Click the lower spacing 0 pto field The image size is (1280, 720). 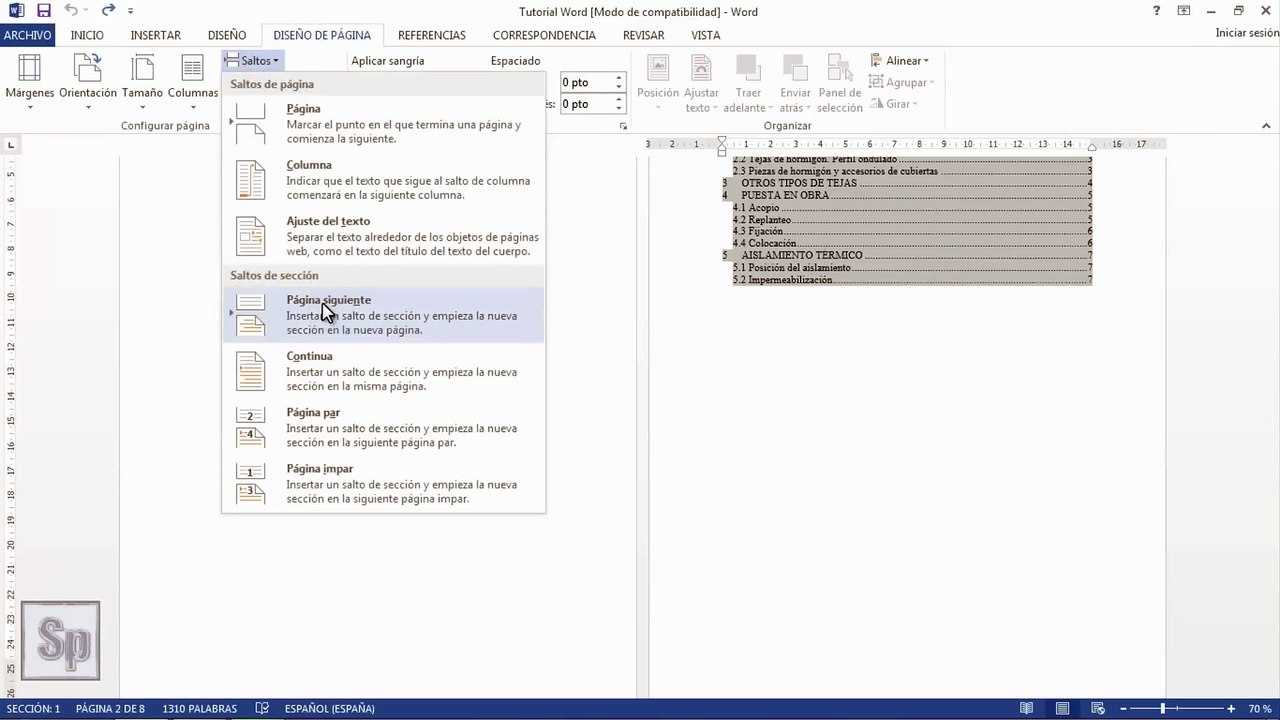585,104
